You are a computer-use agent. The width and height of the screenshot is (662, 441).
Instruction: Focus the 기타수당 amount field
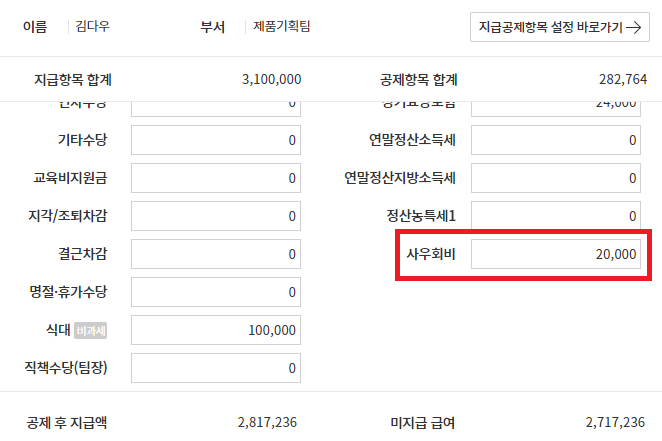pos(216,140)
